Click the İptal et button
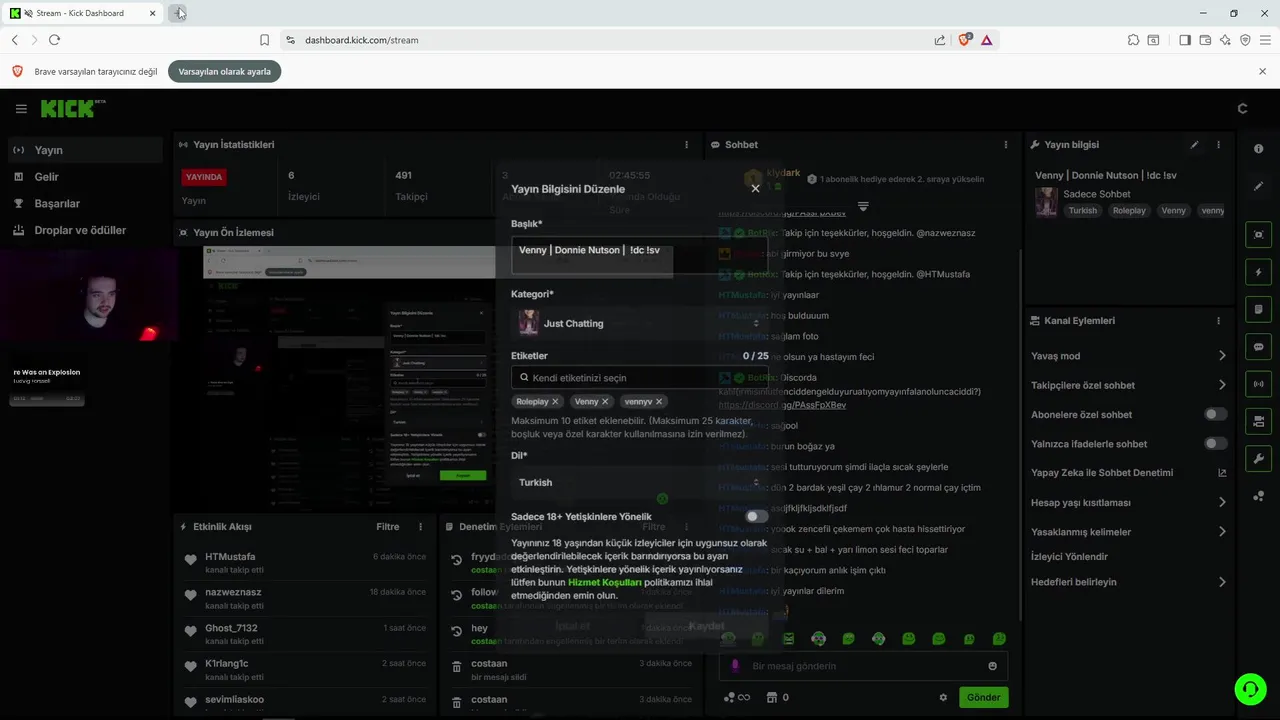1280x720 pixels. [572, 627]
